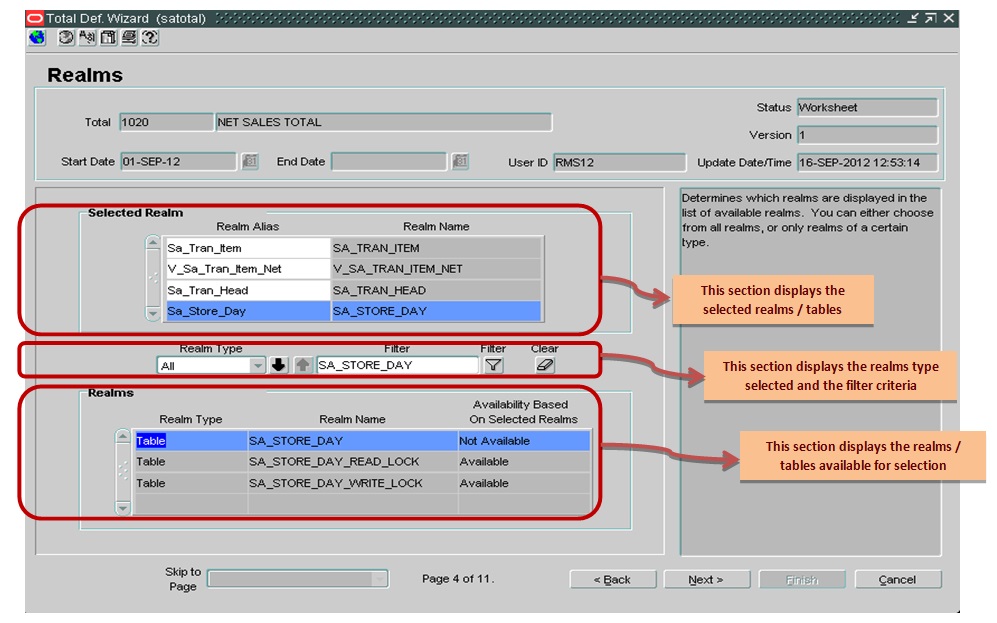Click the Back button
Image resolution: width=997 pixels, height=623 pixels.
[x=614, y=579]
